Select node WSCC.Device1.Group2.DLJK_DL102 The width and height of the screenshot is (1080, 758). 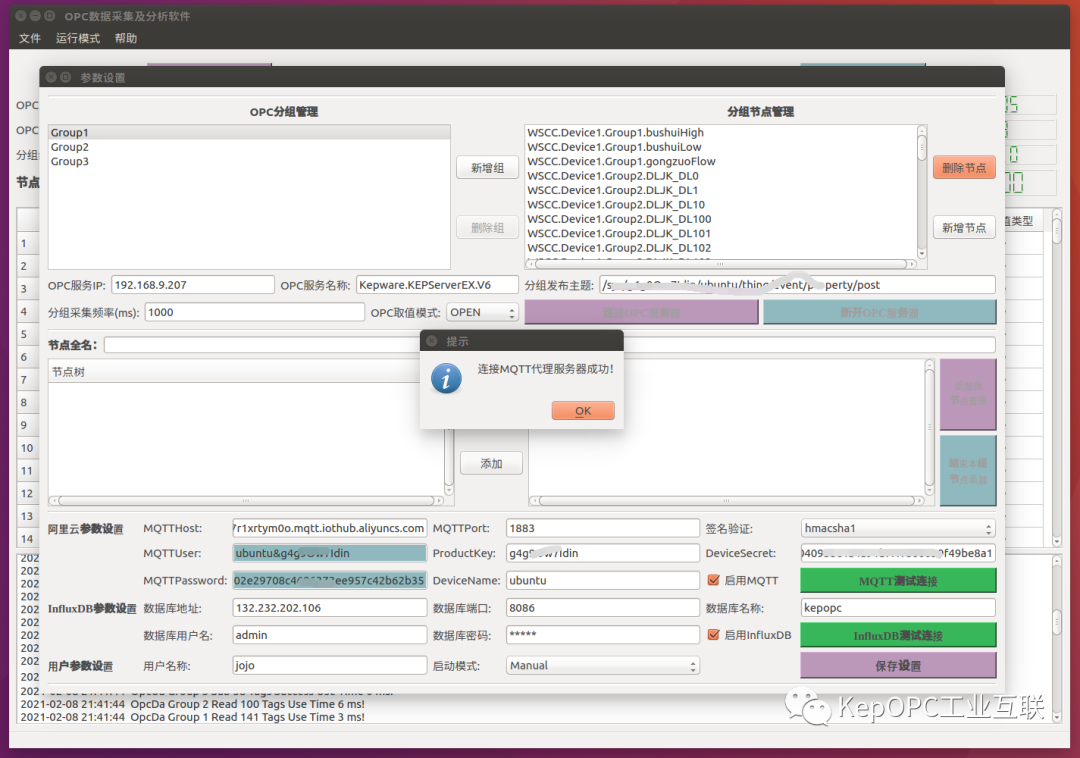click(721, 248)
